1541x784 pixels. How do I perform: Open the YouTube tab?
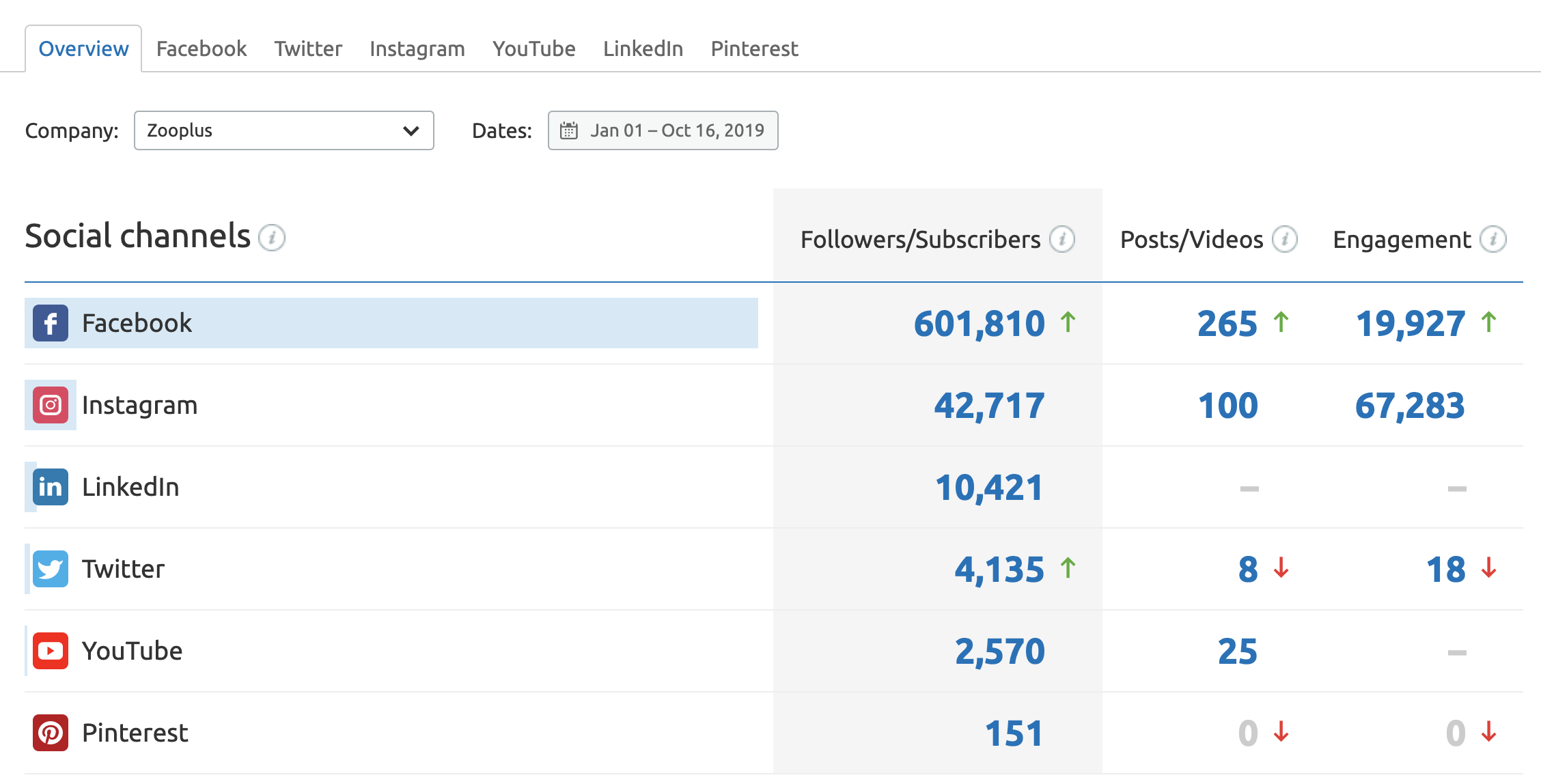[534, 48]
